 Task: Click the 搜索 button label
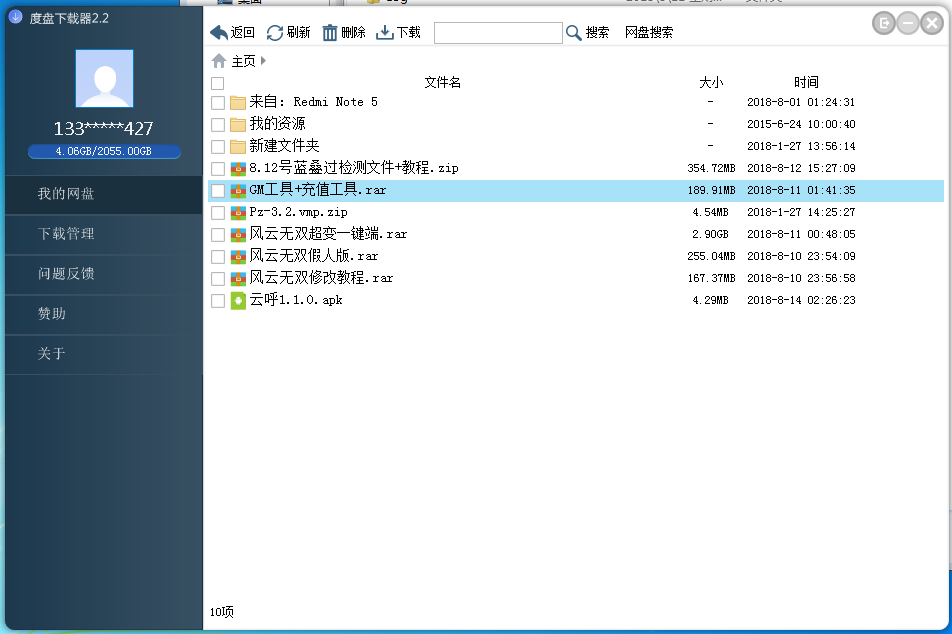coord(597,33)
